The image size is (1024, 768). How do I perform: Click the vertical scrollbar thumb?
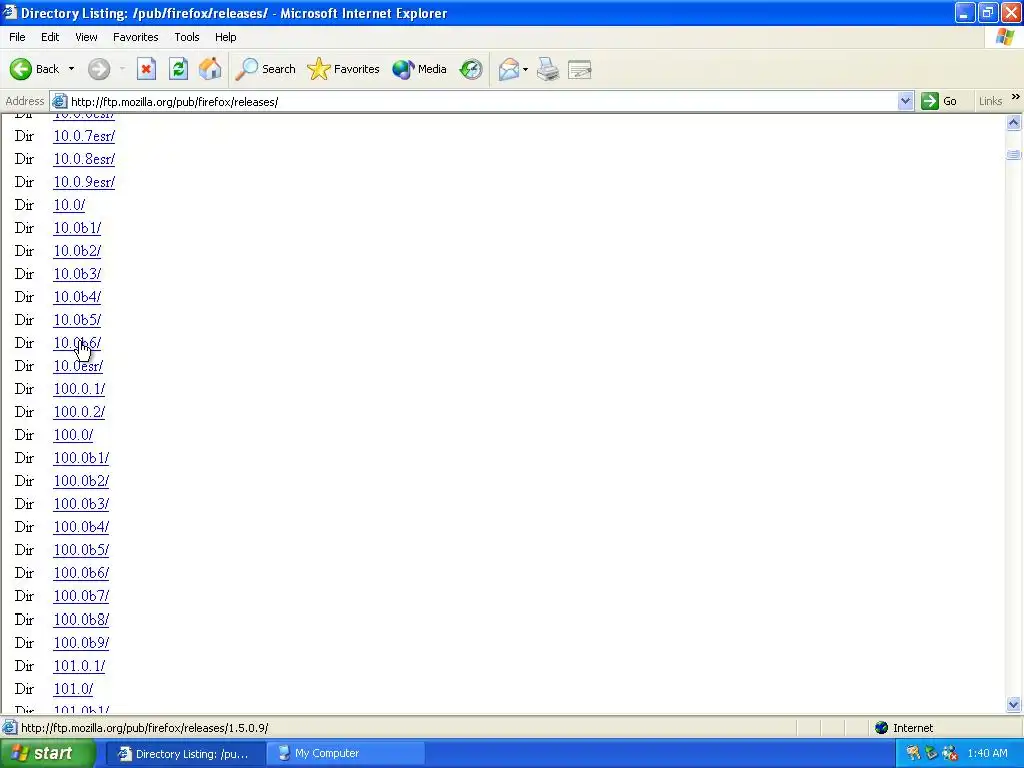[x=1014, y=154]
